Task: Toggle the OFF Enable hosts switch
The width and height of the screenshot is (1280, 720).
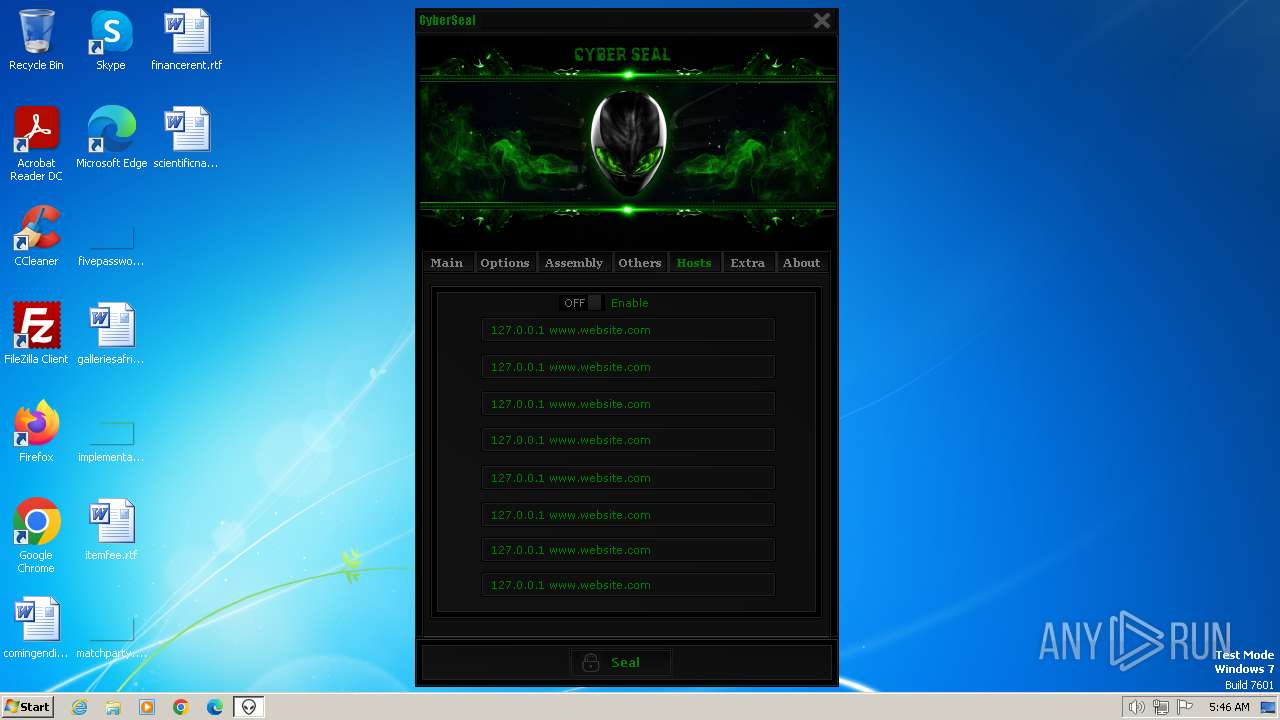Action: pyautogui.click(x=582, y=303)
